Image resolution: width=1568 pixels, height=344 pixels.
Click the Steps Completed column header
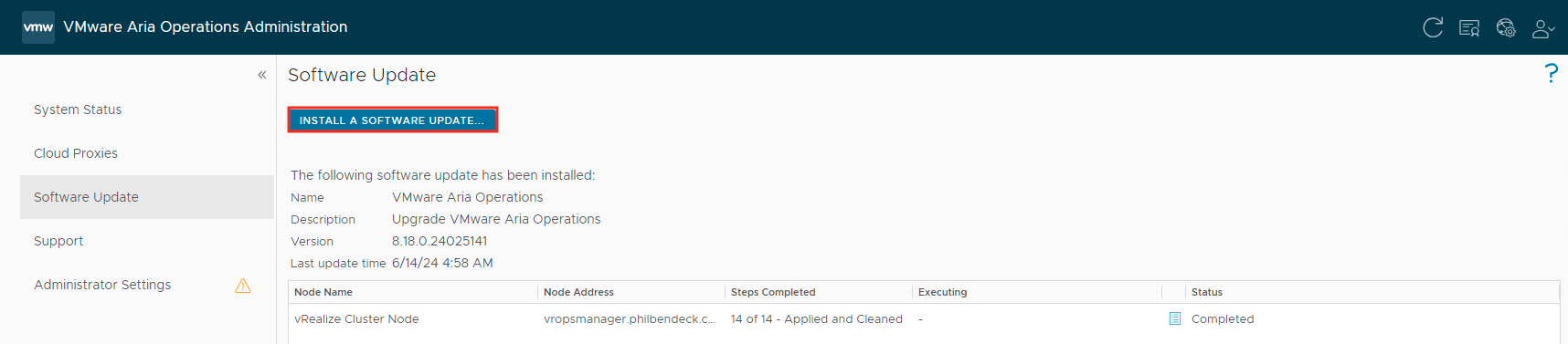click(819, 292)
